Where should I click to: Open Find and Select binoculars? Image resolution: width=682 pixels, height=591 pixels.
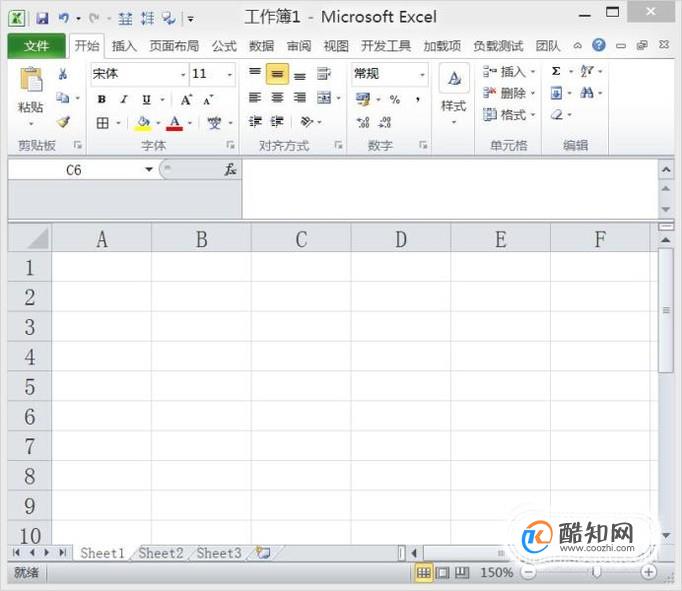click(x=587, y=93)
